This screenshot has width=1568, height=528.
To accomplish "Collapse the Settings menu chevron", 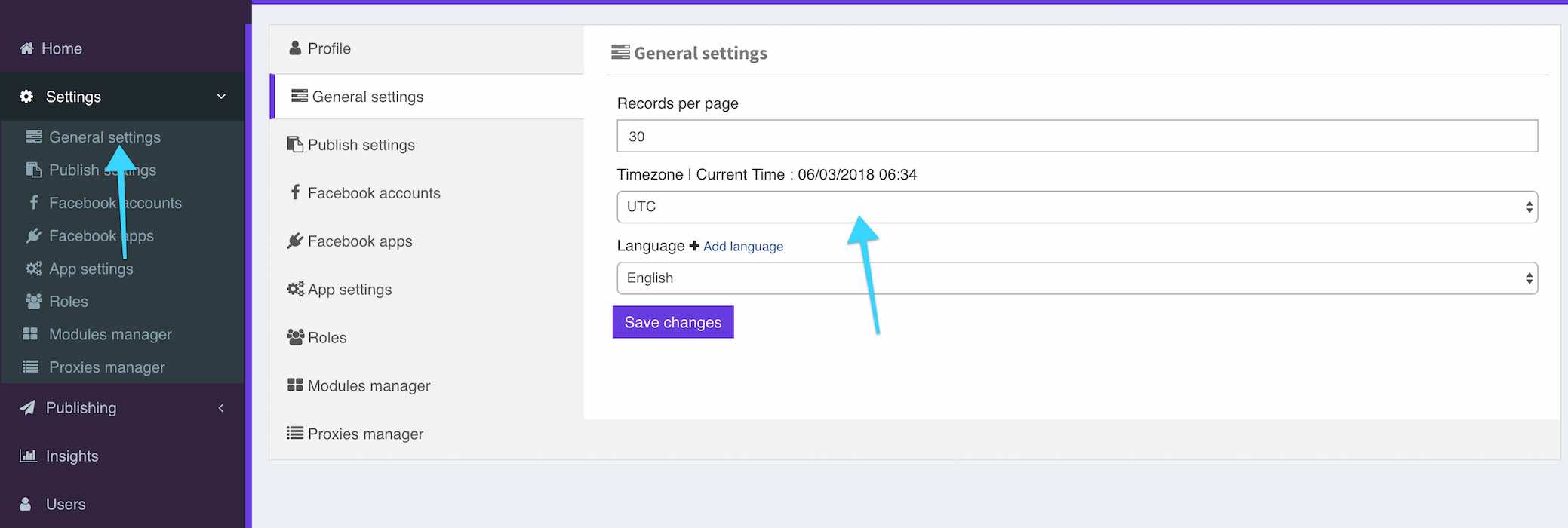I will click(x=221, y=97).
